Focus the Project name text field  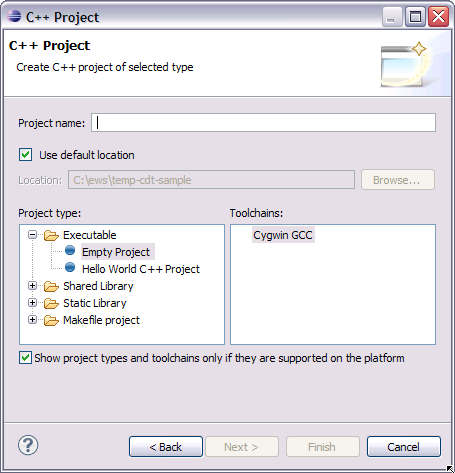(x=263, y=123)
